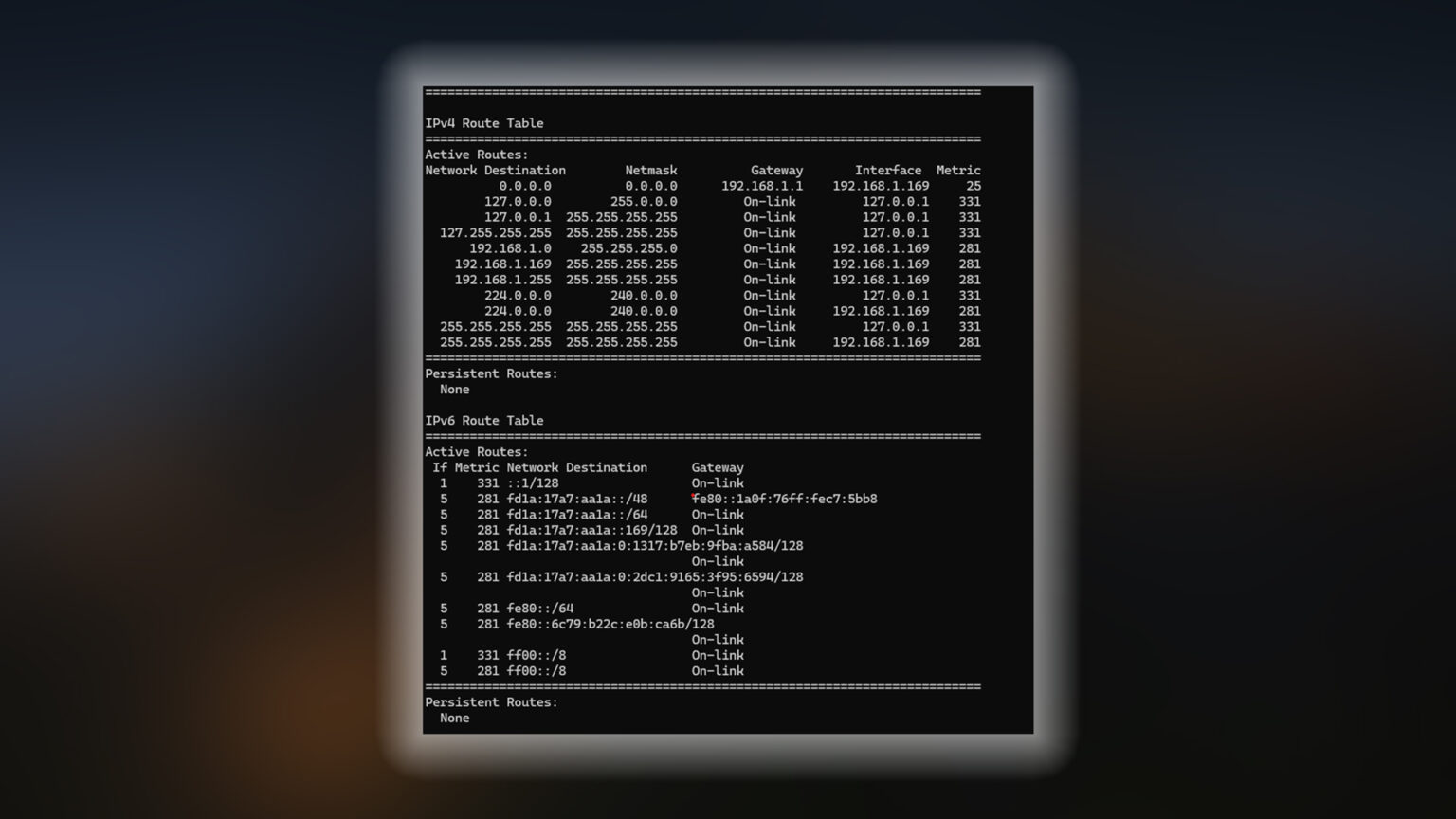Select the None text under Persistent Routes
1456x819 pixels.
(x=454, y=389)
